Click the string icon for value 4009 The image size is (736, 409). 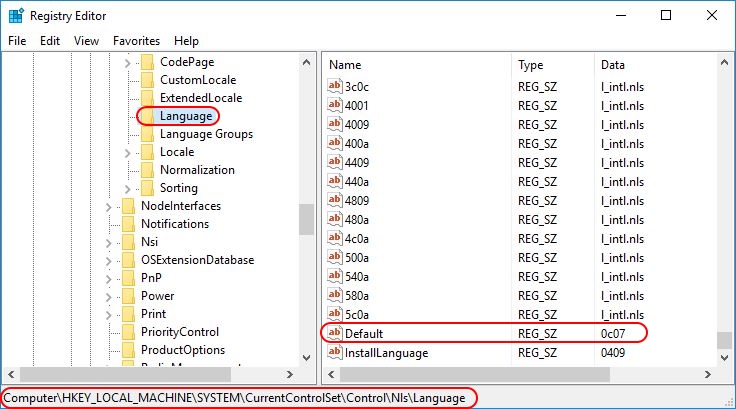335,123
